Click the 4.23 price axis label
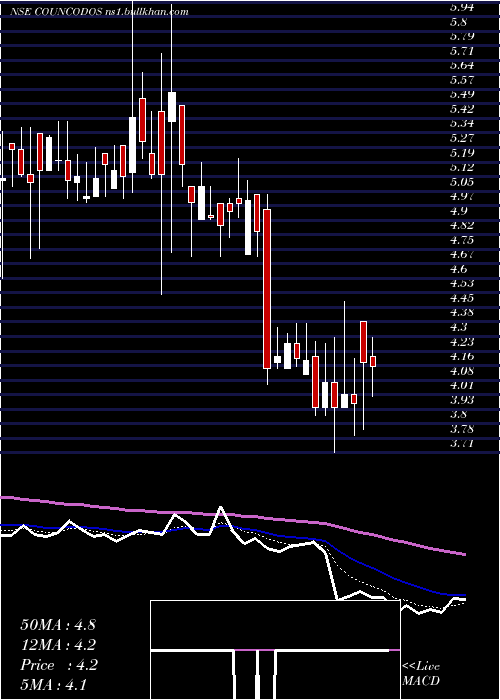 tap(462, 342)
